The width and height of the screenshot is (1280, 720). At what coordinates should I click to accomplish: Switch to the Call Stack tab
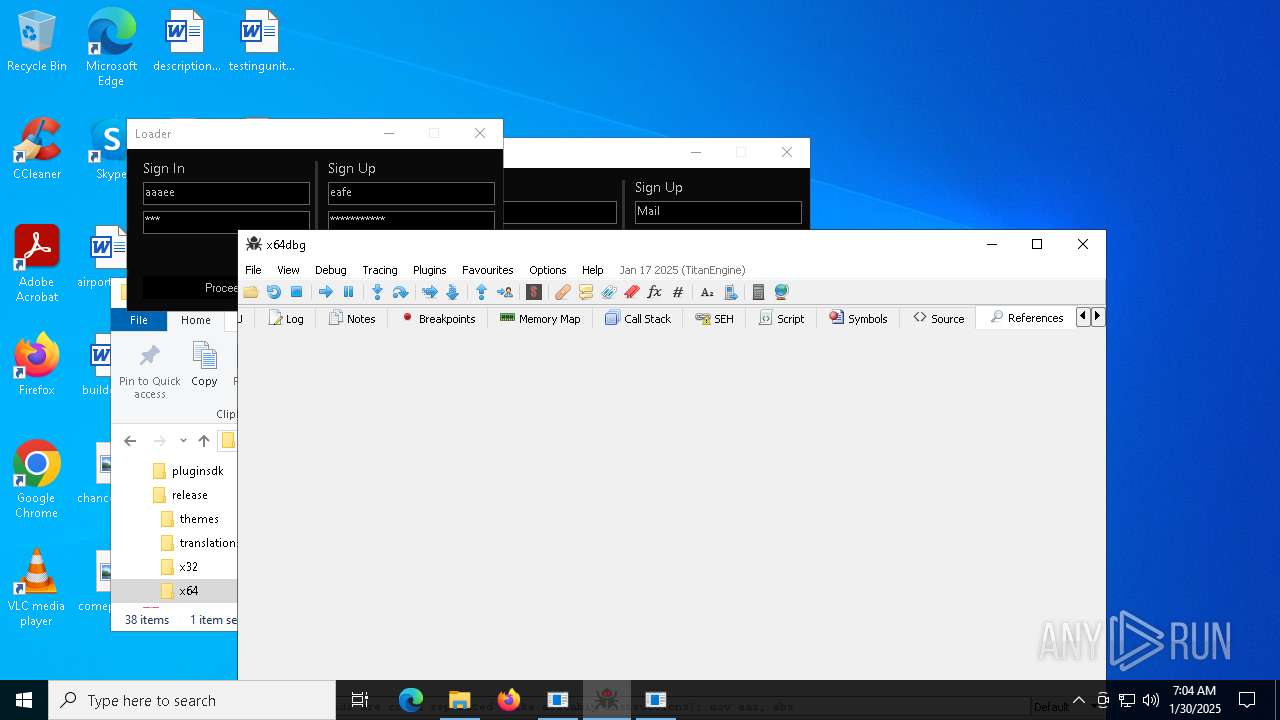pyautogui.click(x=638, y=318)
